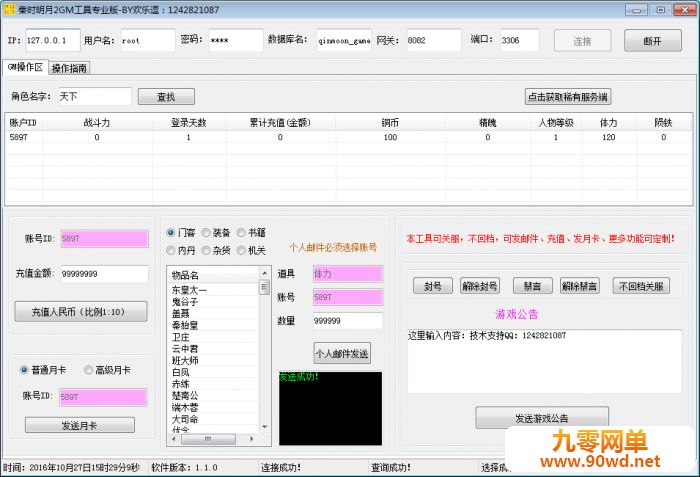Click the 解除封号 button
The height and width of the screenshot is (477, 700).
point(480,286)
